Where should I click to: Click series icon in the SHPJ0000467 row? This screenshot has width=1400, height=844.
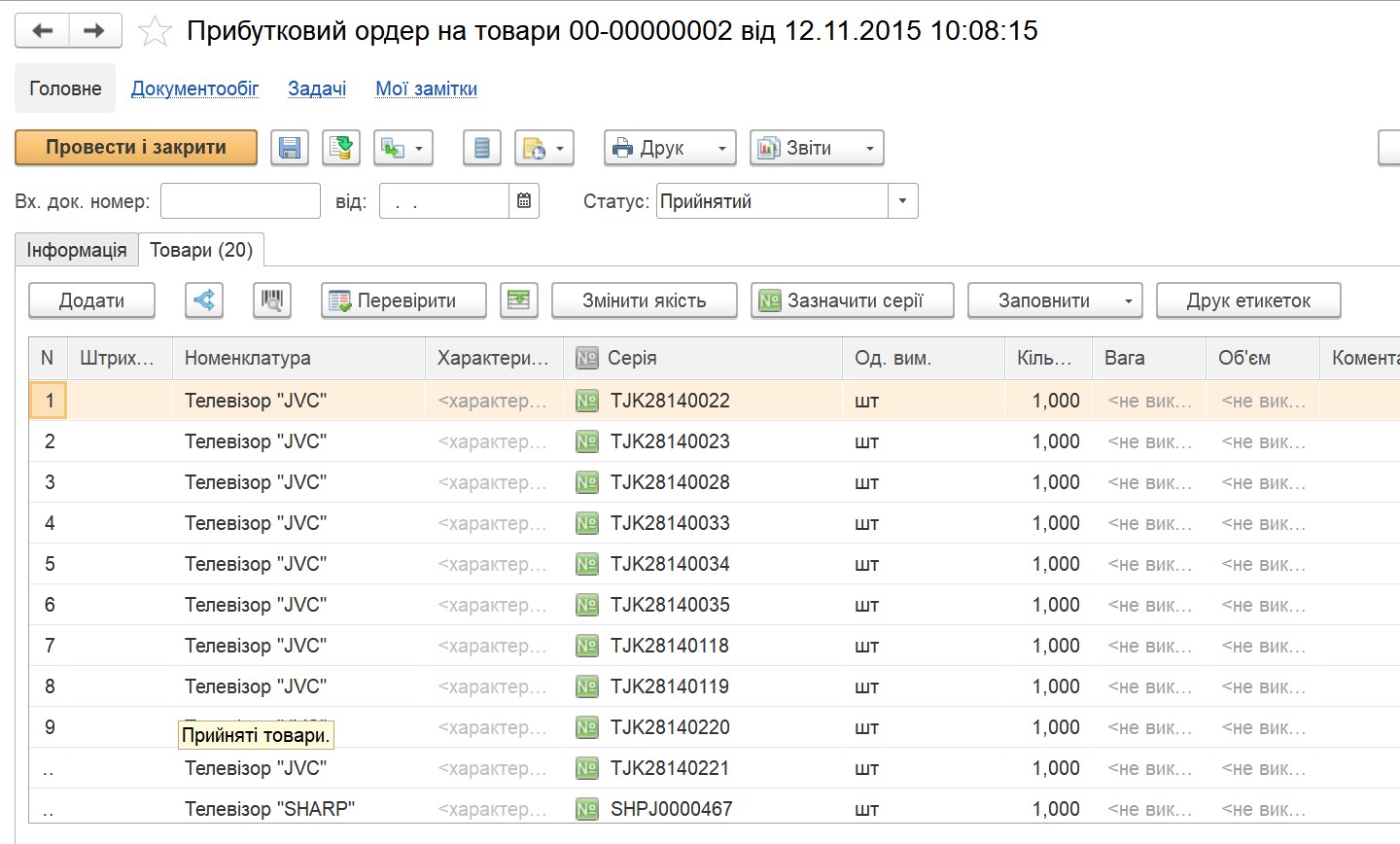(x=587, y=809)
